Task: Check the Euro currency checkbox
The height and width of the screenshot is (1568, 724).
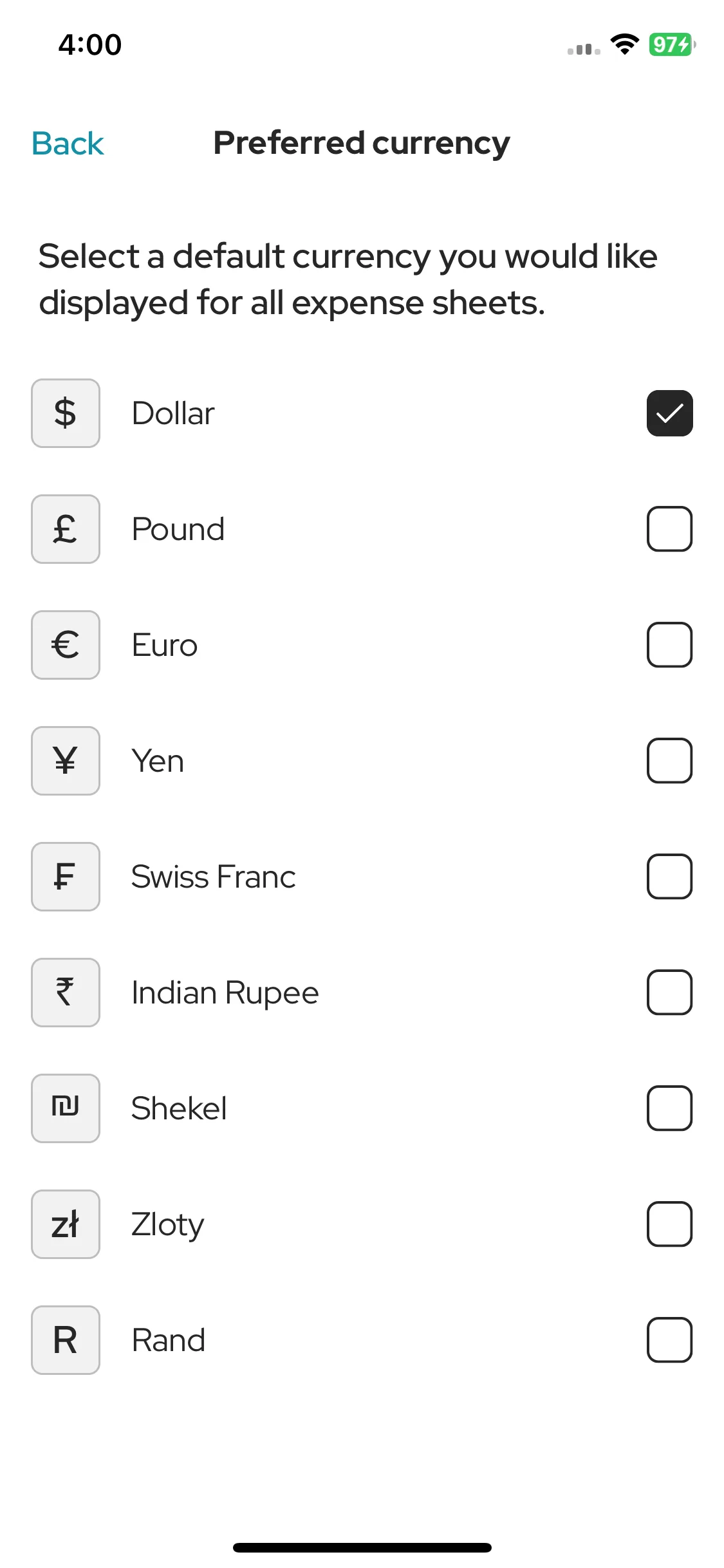Action: (x=669, y=645)
